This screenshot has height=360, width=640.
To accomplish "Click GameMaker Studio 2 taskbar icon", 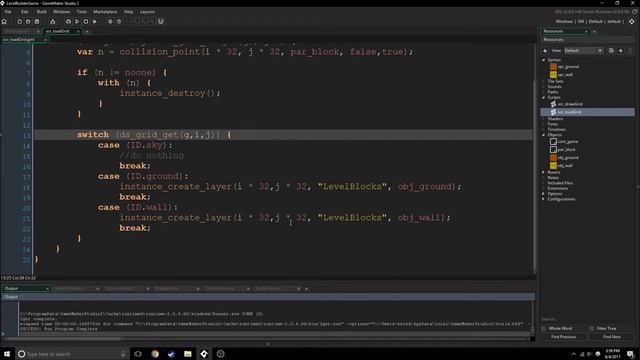I will [204, 354].
